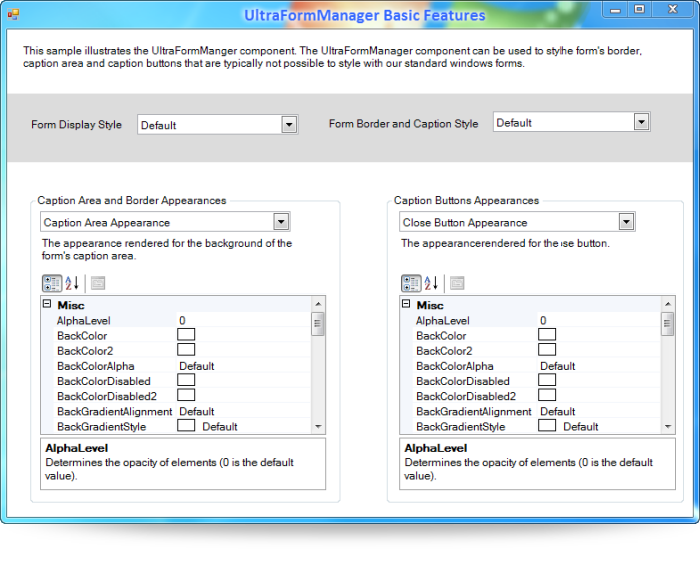
Task: Select BackColor swatch in left property grid
Action: pyautogui.click(x=186, y=335)
